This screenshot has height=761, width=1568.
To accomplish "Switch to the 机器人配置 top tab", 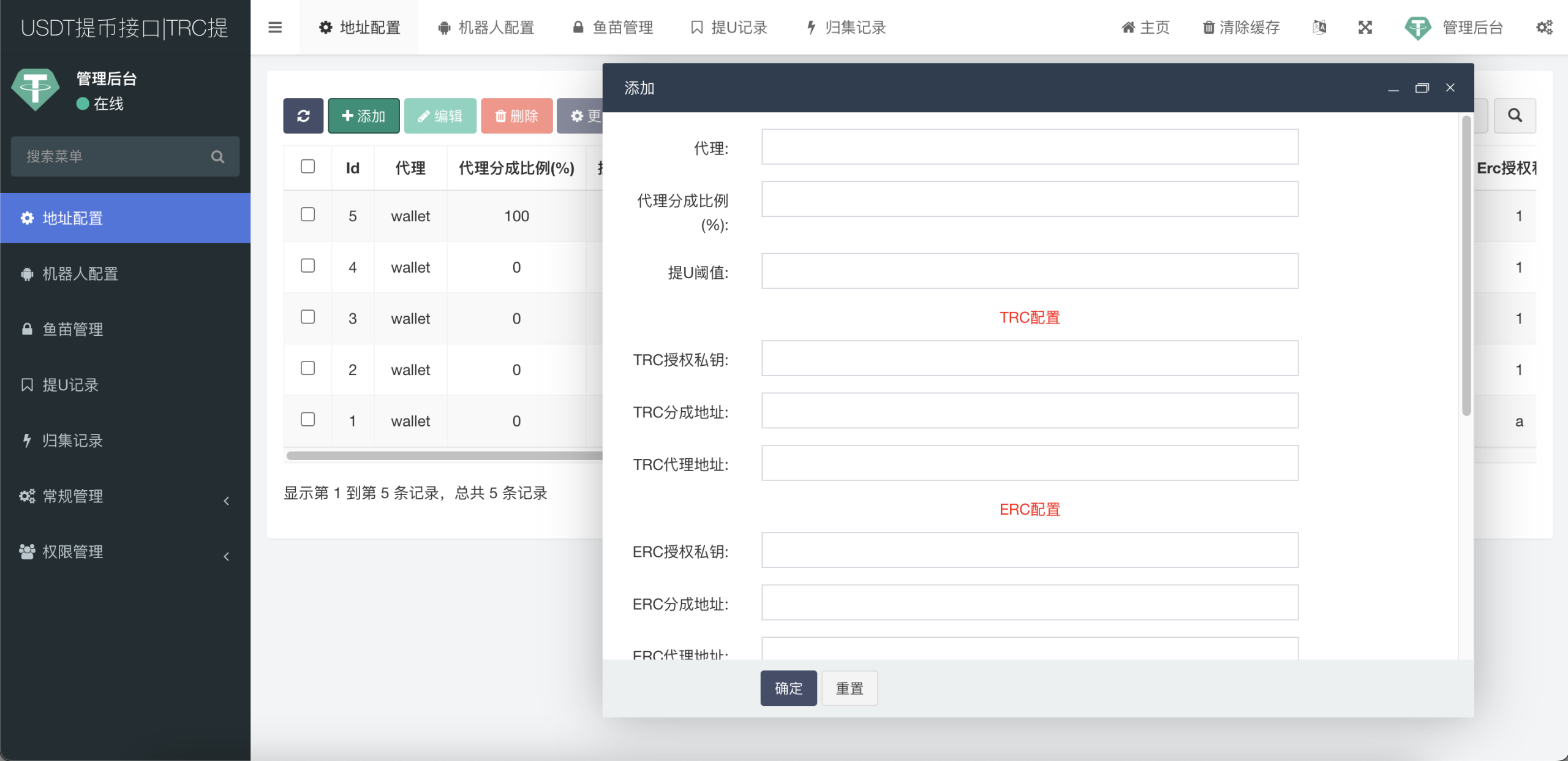I will [x=487, y=28].
